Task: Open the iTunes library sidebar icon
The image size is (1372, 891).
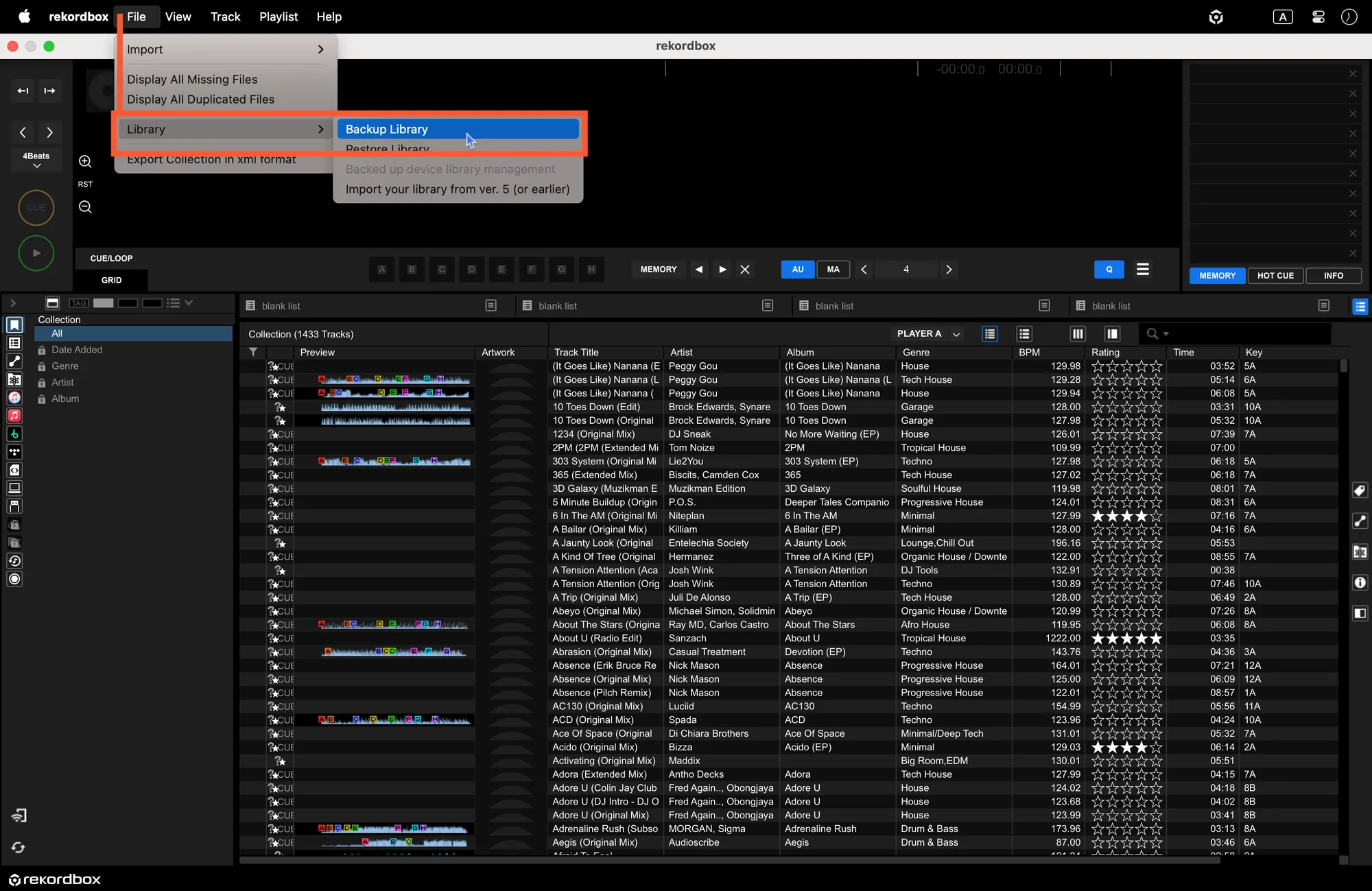Action: click(x=14, y=397)
